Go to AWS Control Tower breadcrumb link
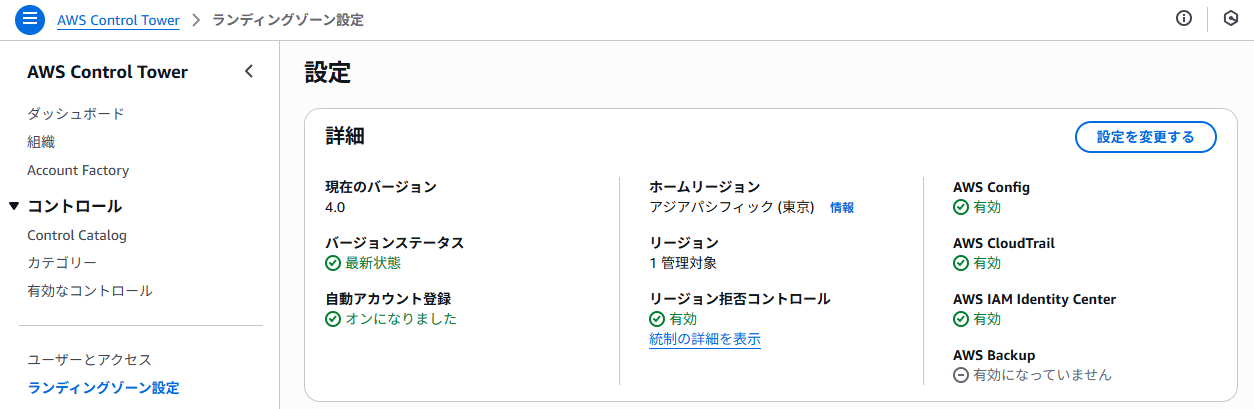The height and width of the screenshot is (409, 1254). click(x=118, y=20)
